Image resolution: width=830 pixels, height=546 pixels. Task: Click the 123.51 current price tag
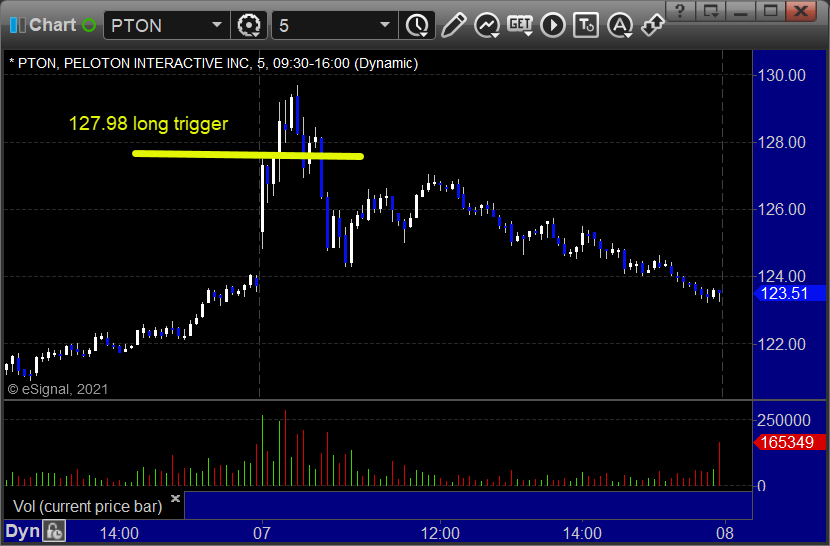click(789, 293)
